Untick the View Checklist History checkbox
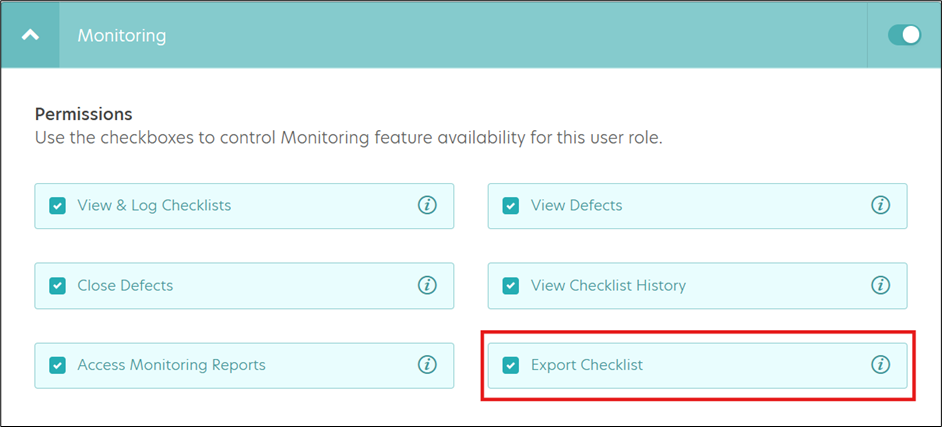Screen dimensions: 942x427 pos(511,285)
